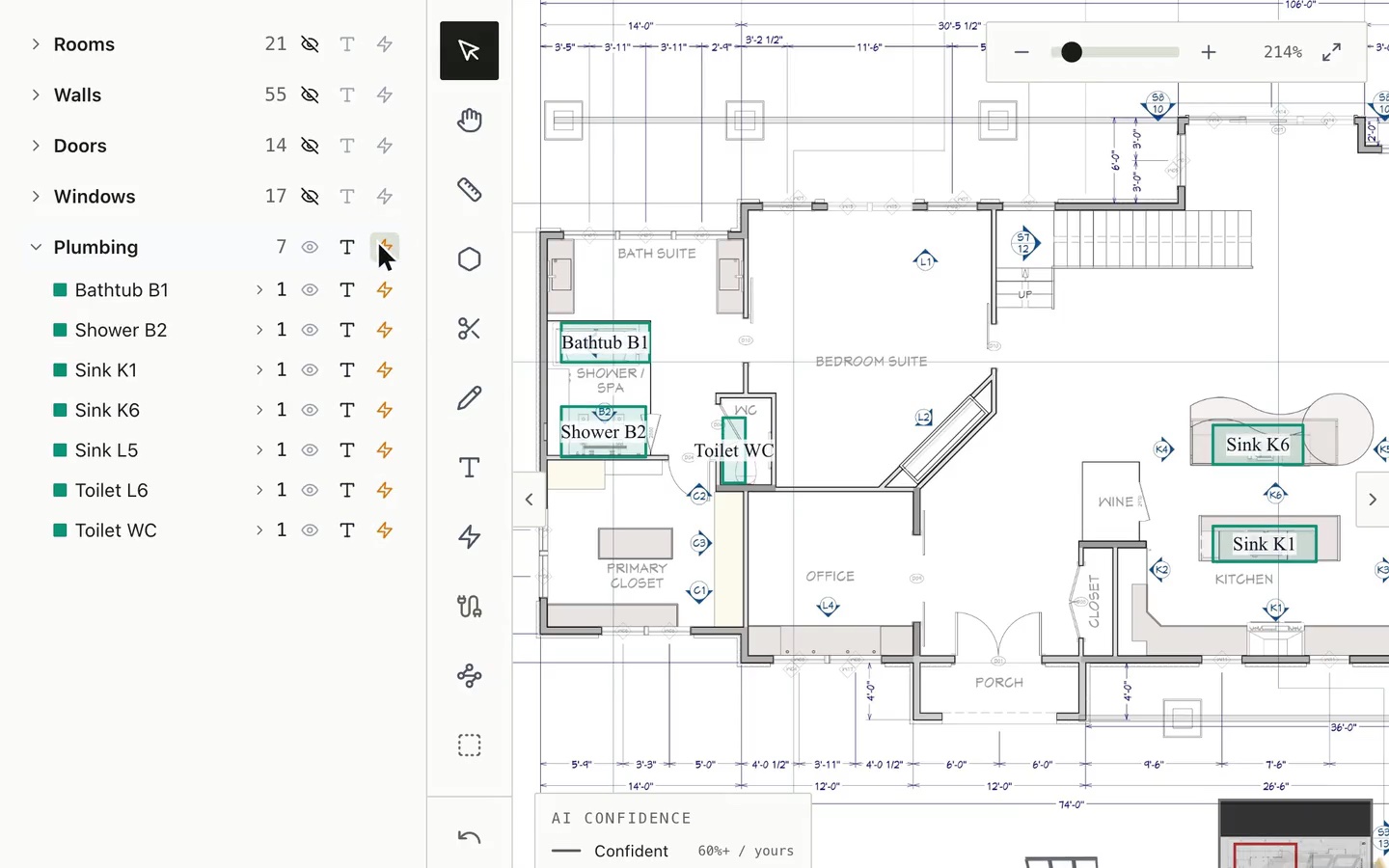Expand the Windows group

(x=36, y=196)
